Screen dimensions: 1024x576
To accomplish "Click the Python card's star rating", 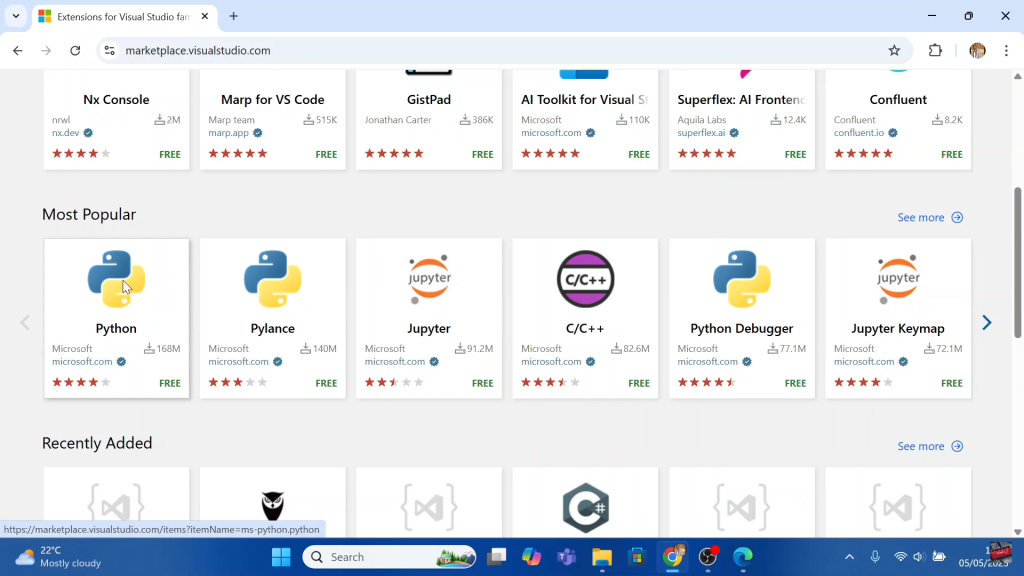I will tap(82, 383).
